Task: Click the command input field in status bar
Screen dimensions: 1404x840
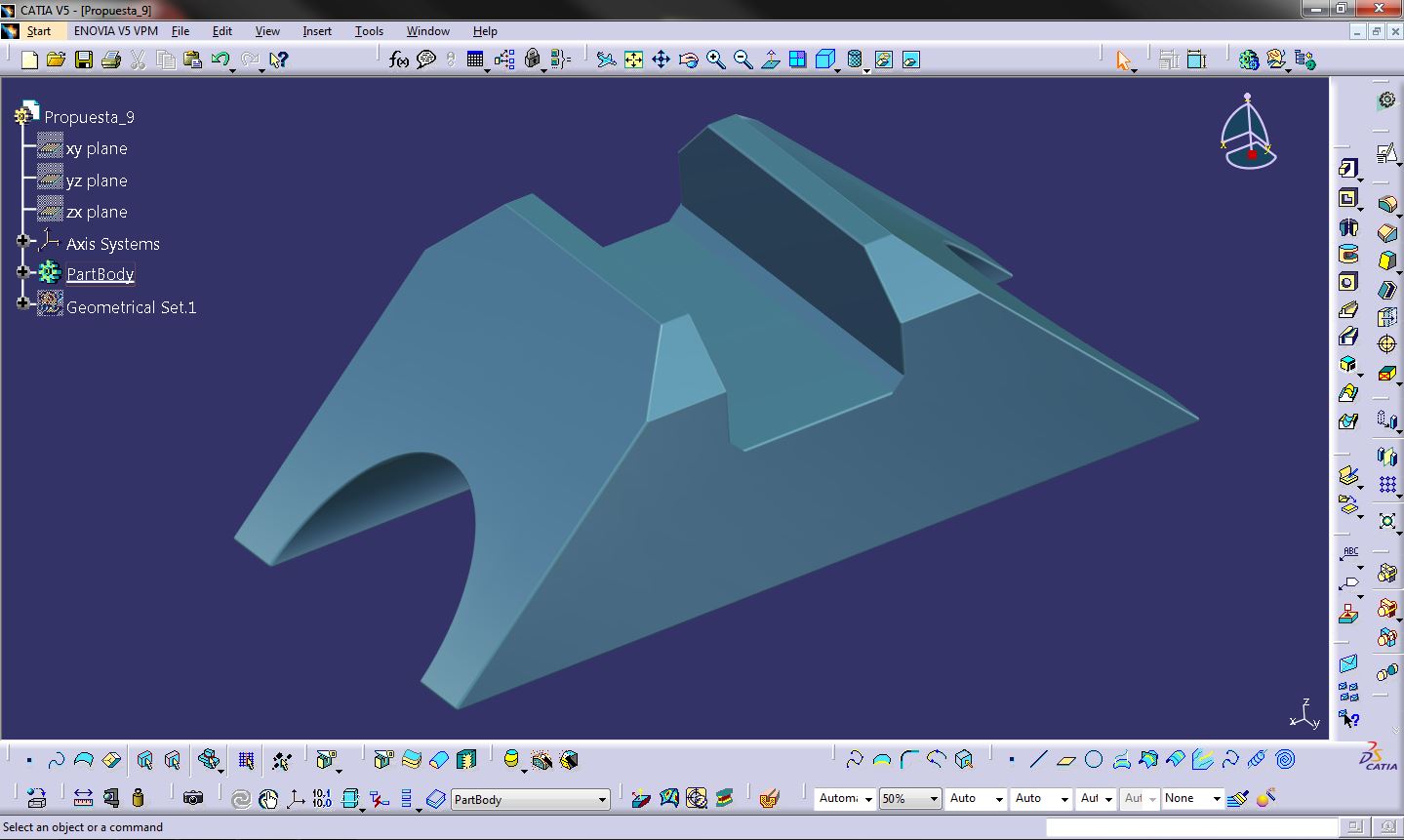Action: [1192, 827]
